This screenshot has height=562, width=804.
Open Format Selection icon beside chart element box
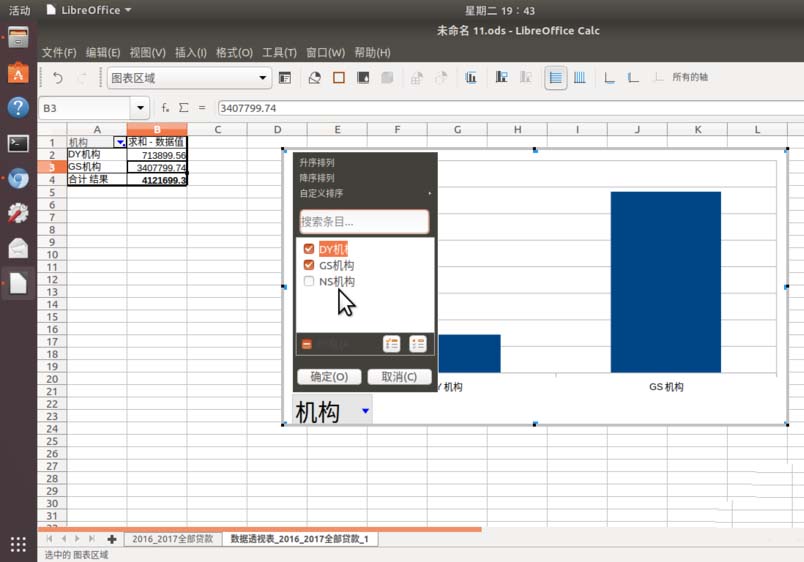click(x=285, y=78)
